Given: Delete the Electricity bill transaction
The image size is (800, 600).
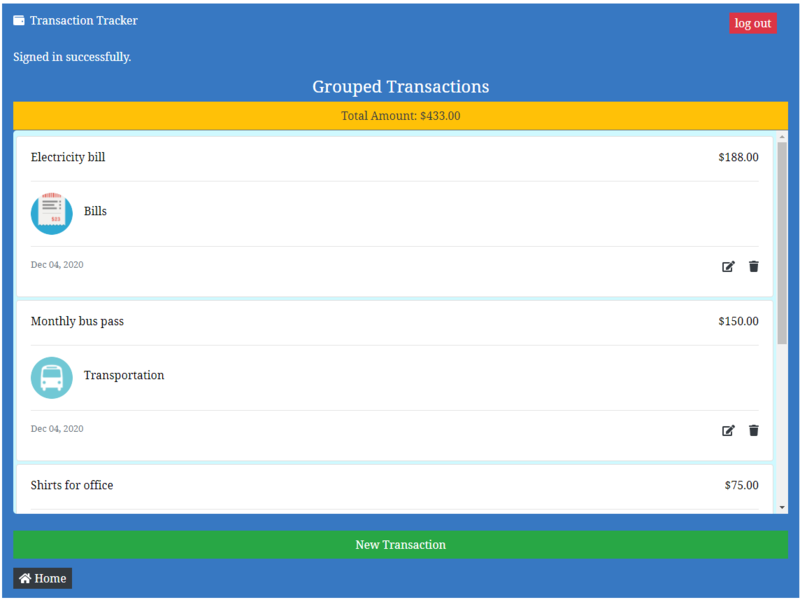Looking at the screenshot, I should coord(754,266).
